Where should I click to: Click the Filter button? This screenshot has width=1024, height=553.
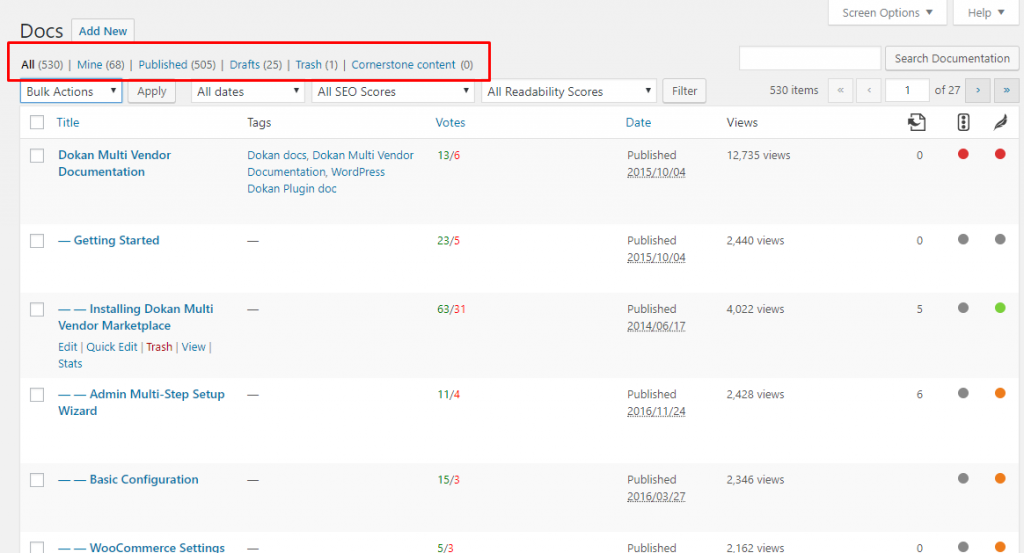coord(684,91)
